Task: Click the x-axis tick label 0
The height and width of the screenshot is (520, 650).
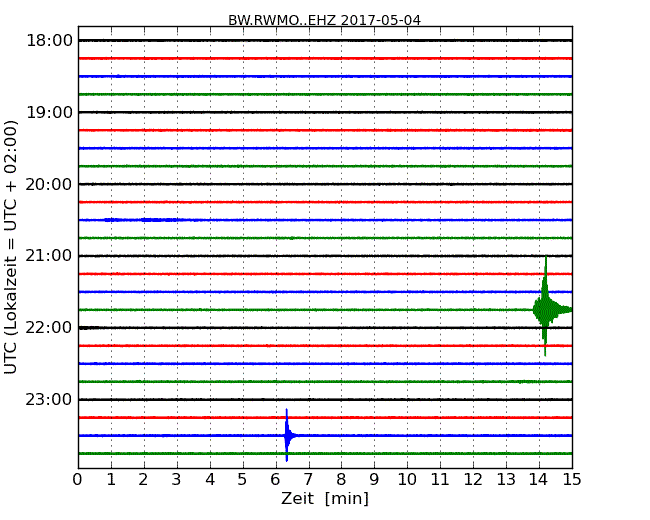Action: (78, 479)
